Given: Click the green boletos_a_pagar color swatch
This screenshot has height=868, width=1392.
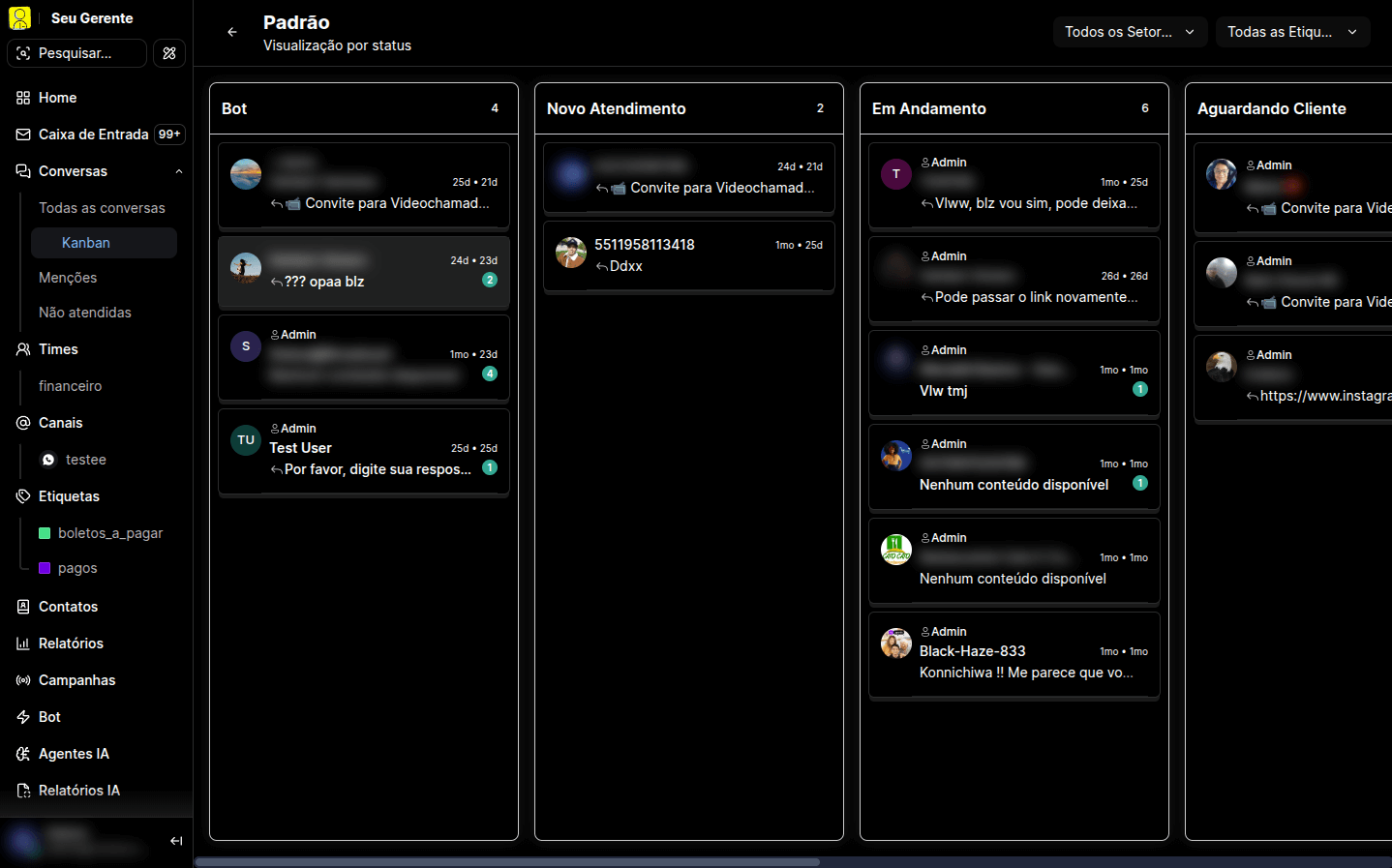Looking at the screenshot, I should click(x=44, y=532).
